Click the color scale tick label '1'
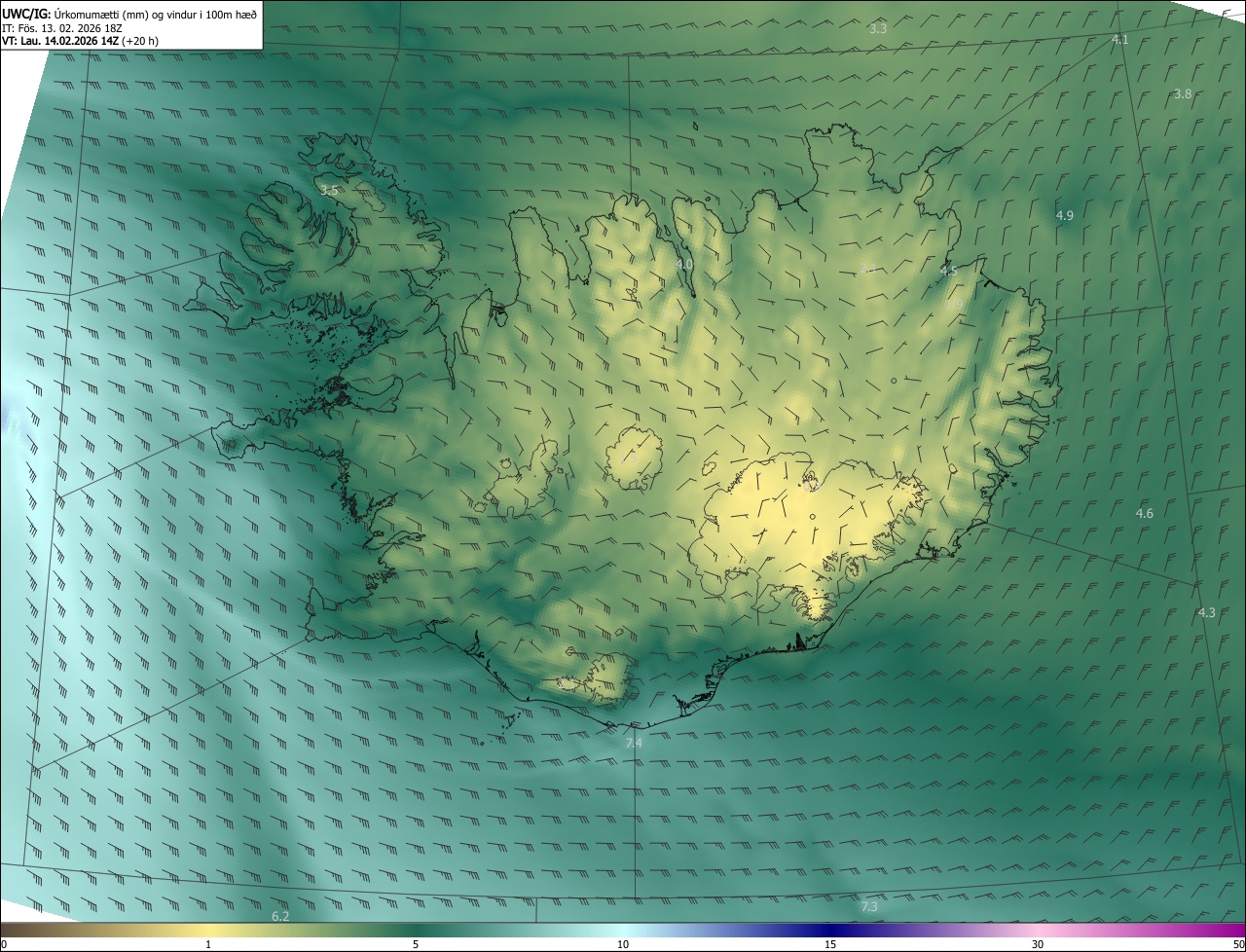The height and width of the screenshot is (952, 1246). click(208, 944)
